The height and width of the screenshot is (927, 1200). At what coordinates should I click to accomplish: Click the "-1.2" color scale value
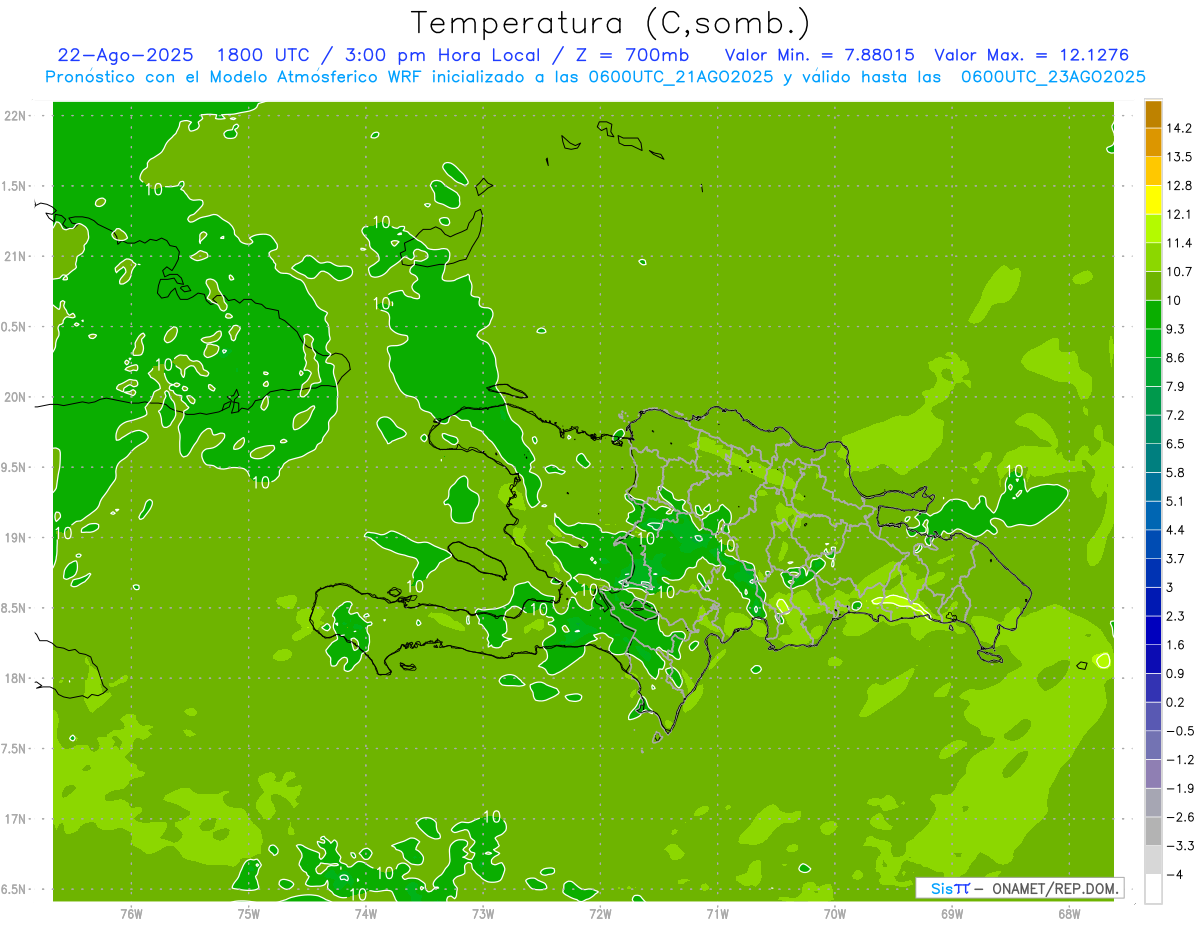pyautogui.click(x=1180, y=760)
